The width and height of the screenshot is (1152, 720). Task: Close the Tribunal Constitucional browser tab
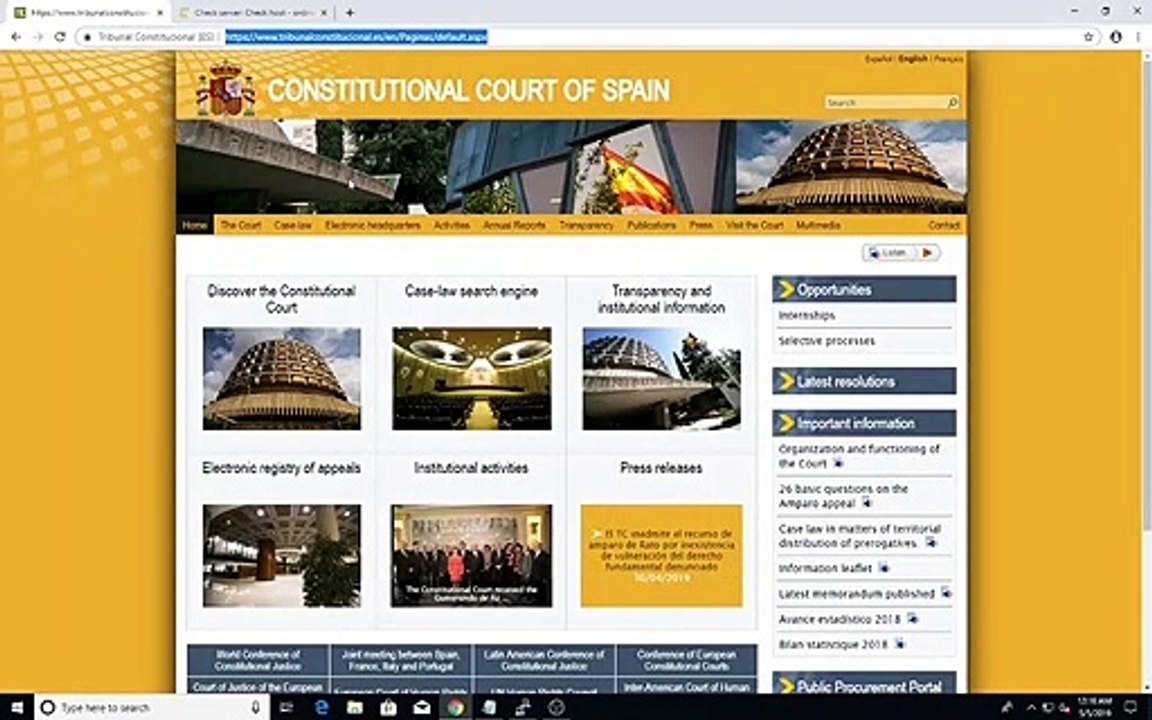click(x=159, y=12)
